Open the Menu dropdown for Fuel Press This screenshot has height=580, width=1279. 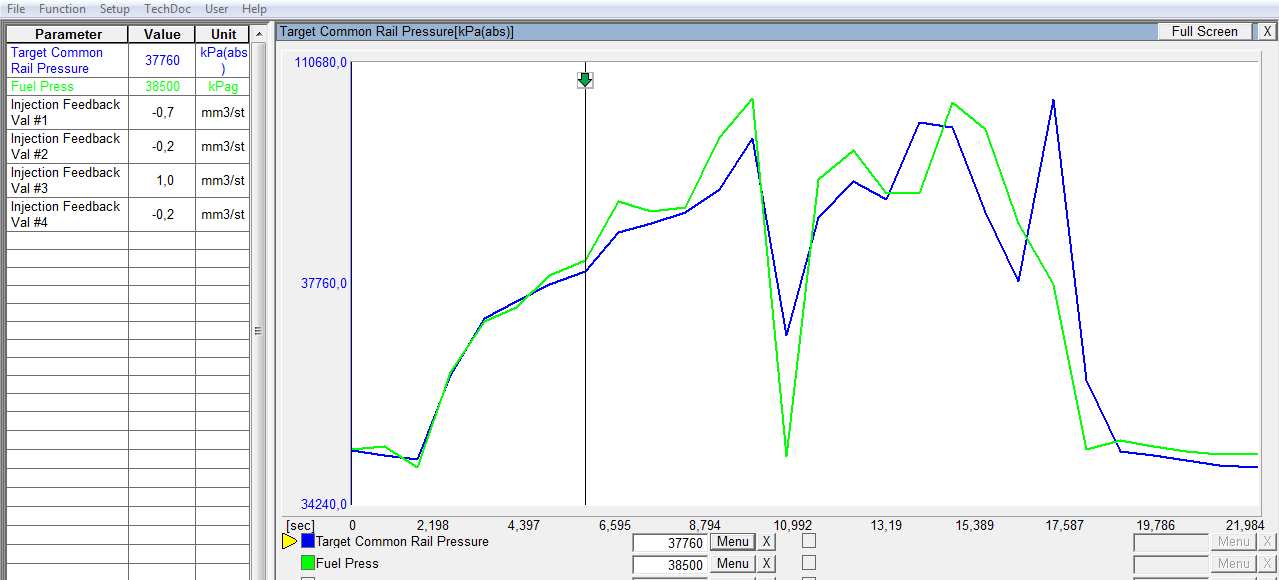point(732,564)
